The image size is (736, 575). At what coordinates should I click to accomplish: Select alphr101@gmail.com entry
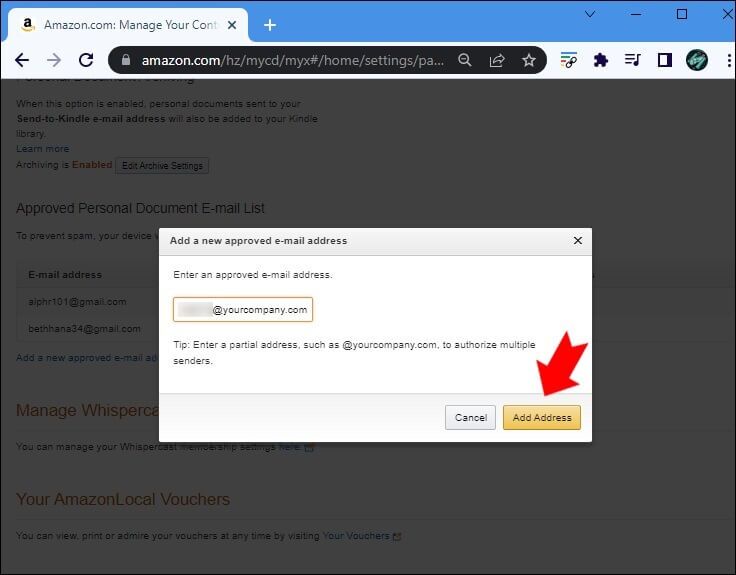[77, 302]
